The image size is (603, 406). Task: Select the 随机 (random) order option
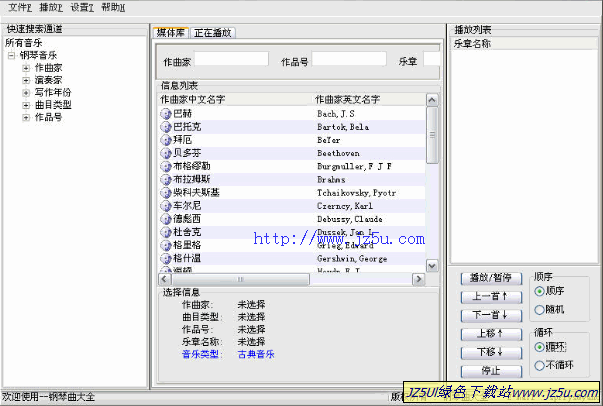(540, 309)
